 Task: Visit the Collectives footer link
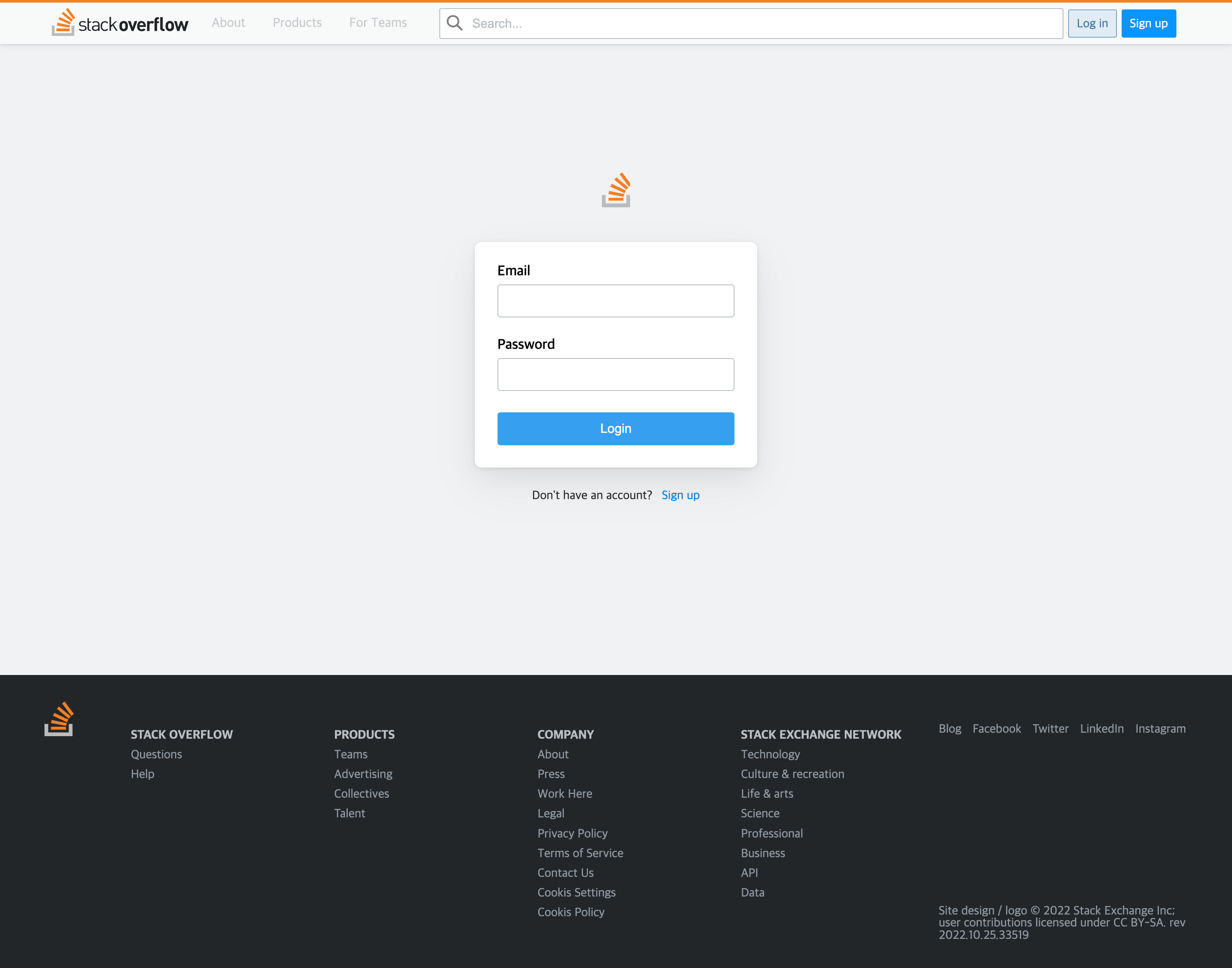(x=361, y=793)
